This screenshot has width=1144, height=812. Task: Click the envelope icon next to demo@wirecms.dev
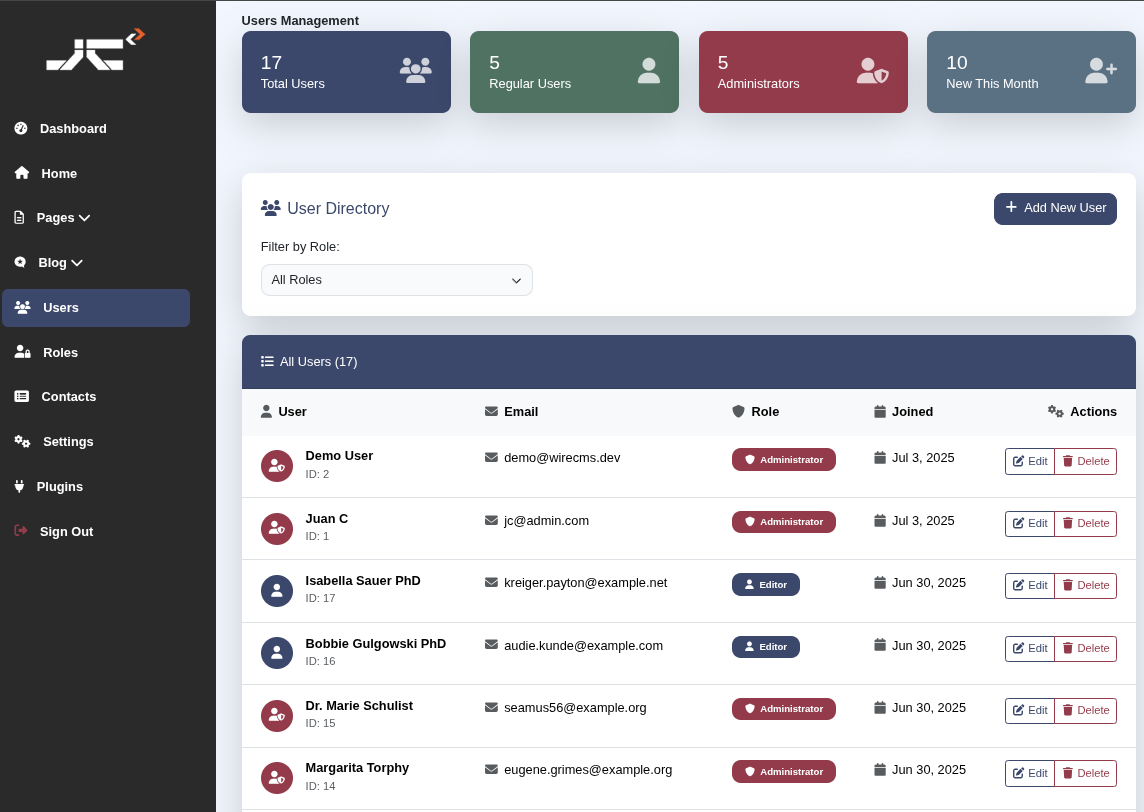[x=491, y=457]
